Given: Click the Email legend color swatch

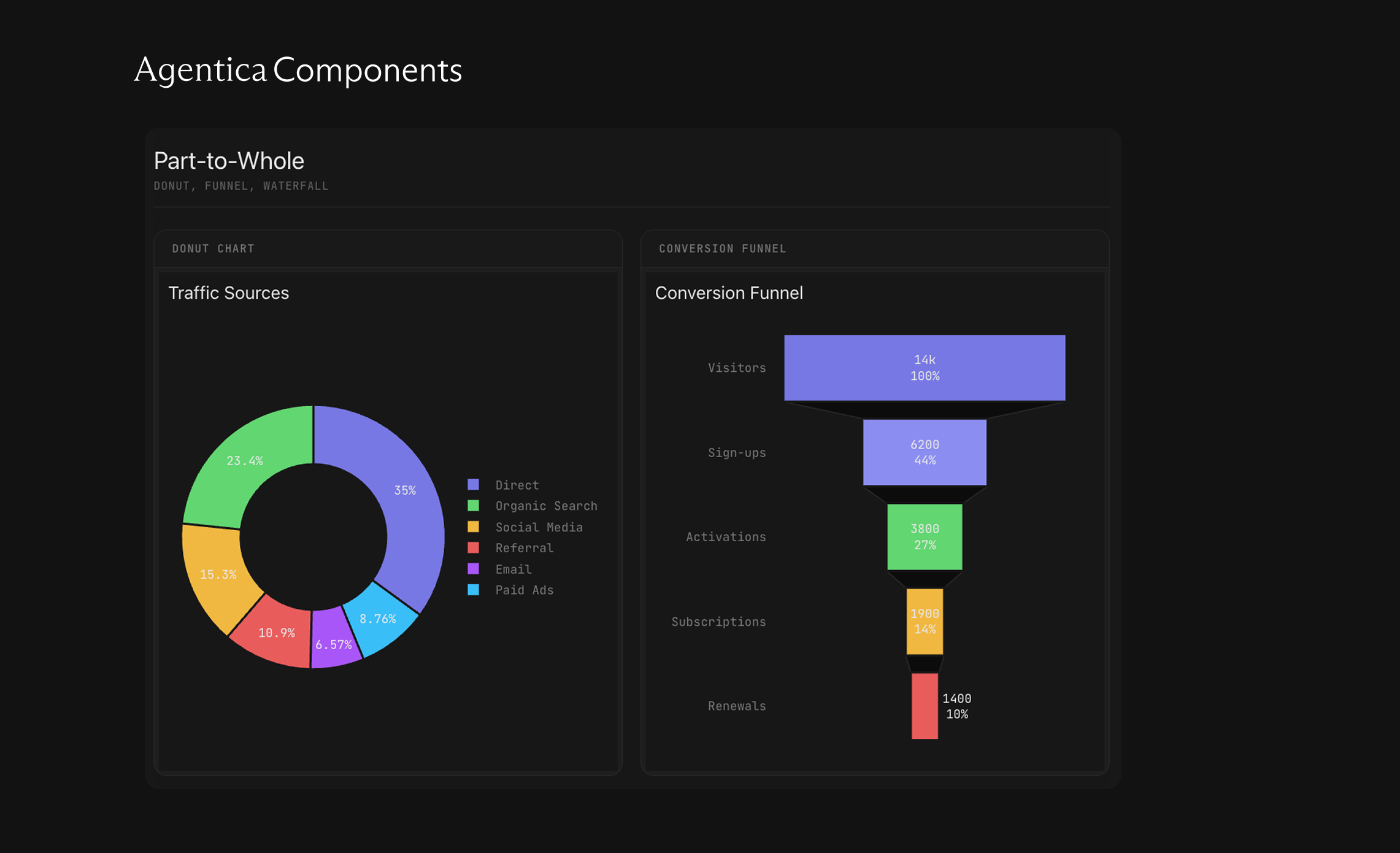Looking at the screenshot, I should click(473, 569).
